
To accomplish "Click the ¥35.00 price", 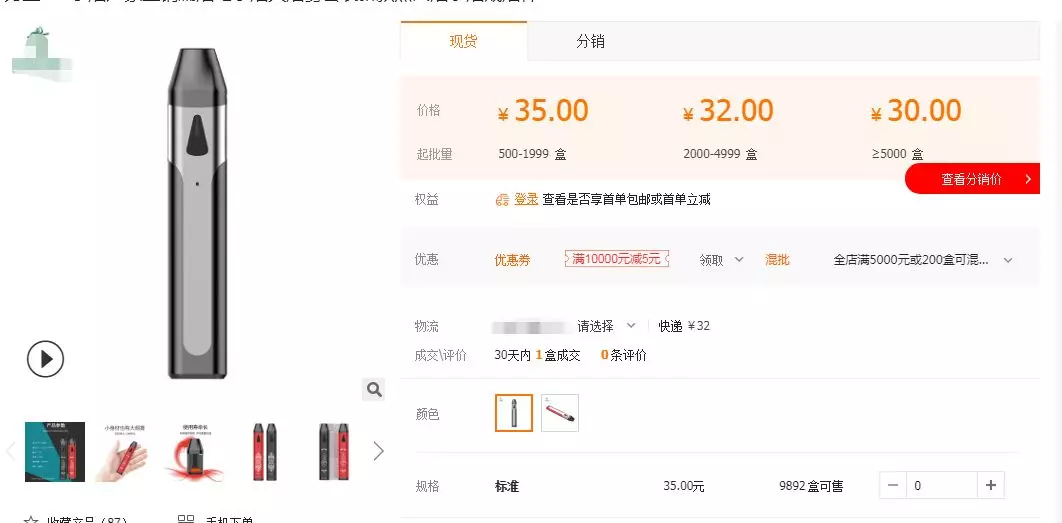I will click(543, 111).
